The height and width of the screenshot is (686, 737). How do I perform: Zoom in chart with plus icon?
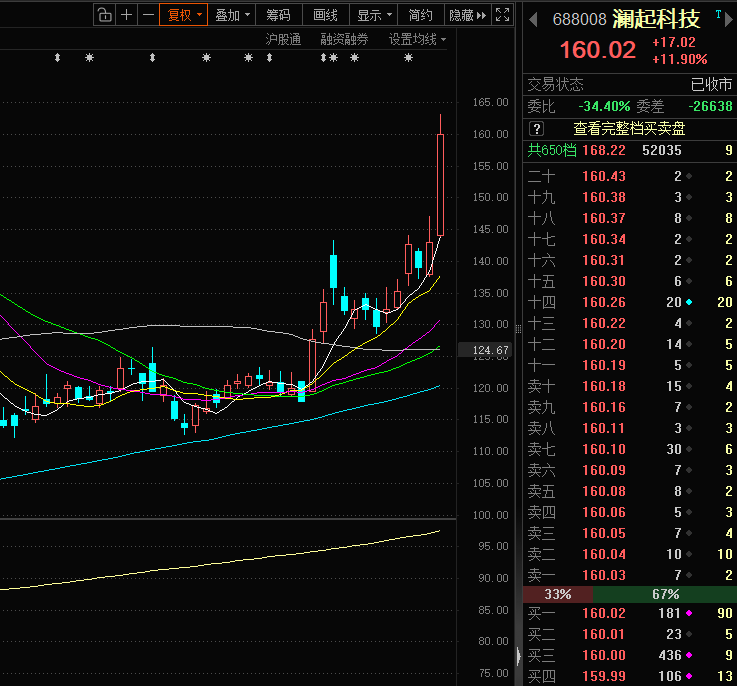click(x=126, y=15)
